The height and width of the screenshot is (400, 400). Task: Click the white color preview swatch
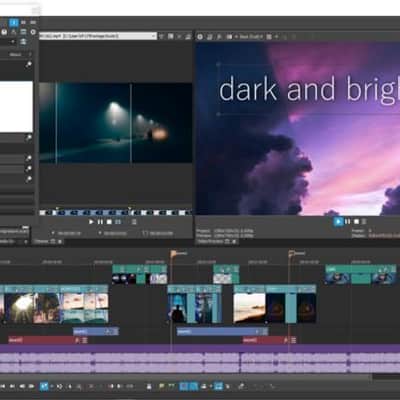click(16, 107)
